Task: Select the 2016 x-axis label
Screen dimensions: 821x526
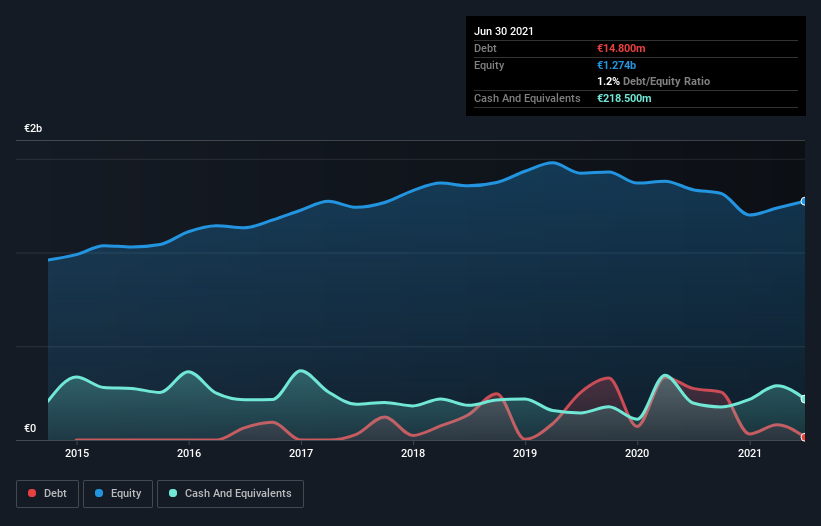Action: (x=189, y=454)
